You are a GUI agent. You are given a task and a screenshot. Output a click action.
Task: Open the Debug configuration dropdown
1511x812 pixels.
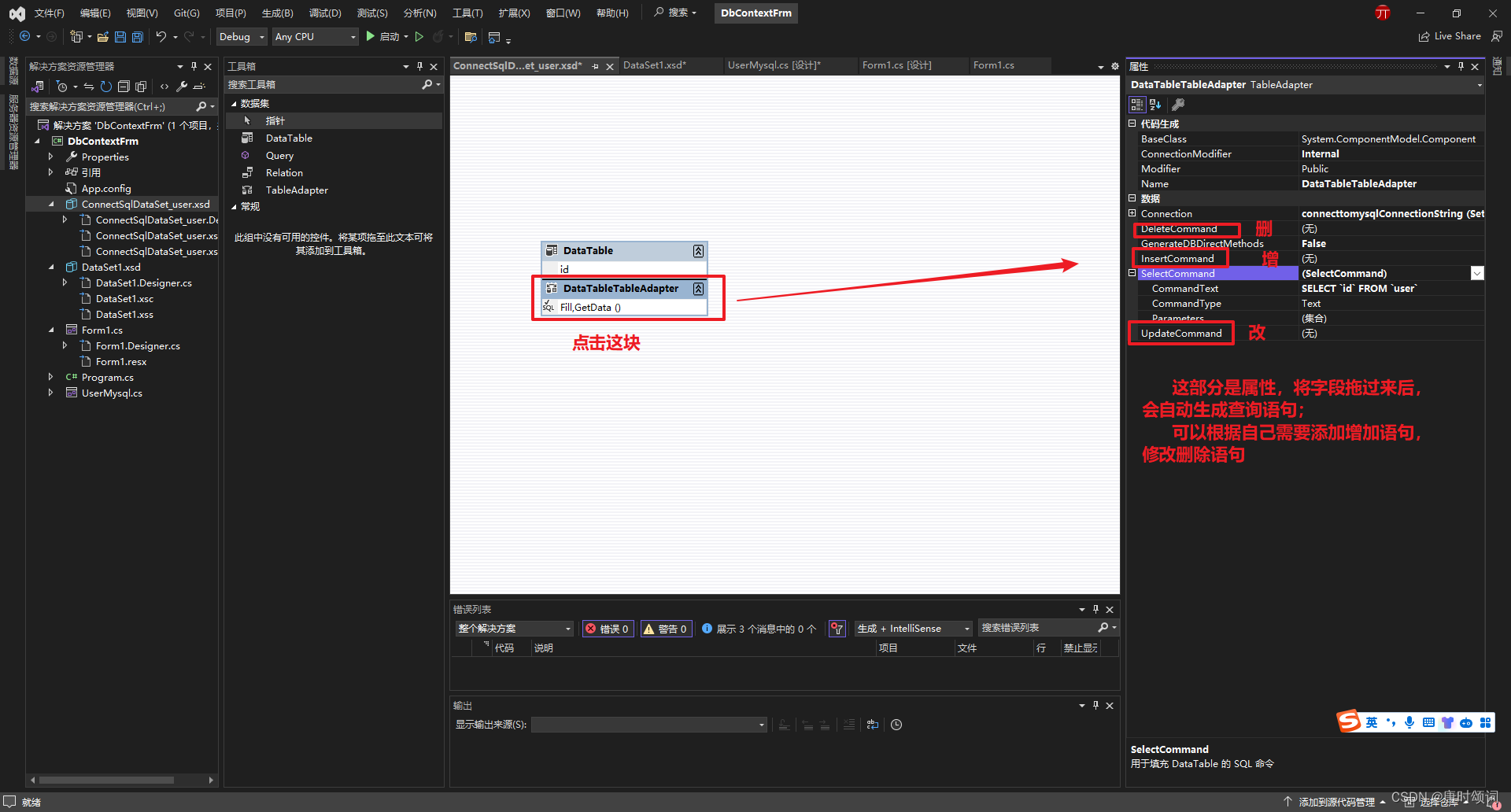pyautogui.click(x=261, y=36)
